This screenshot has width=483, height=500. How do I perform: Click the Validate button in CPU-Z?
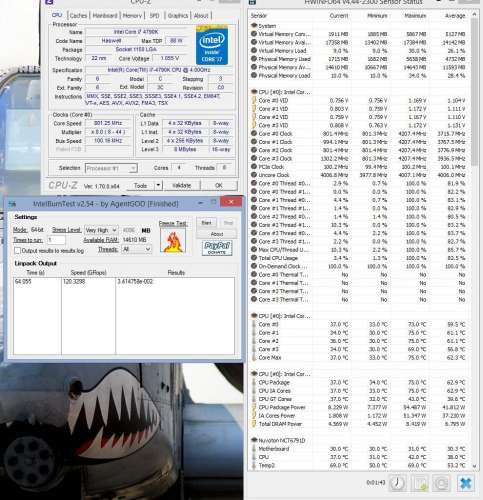pos(182,185)
